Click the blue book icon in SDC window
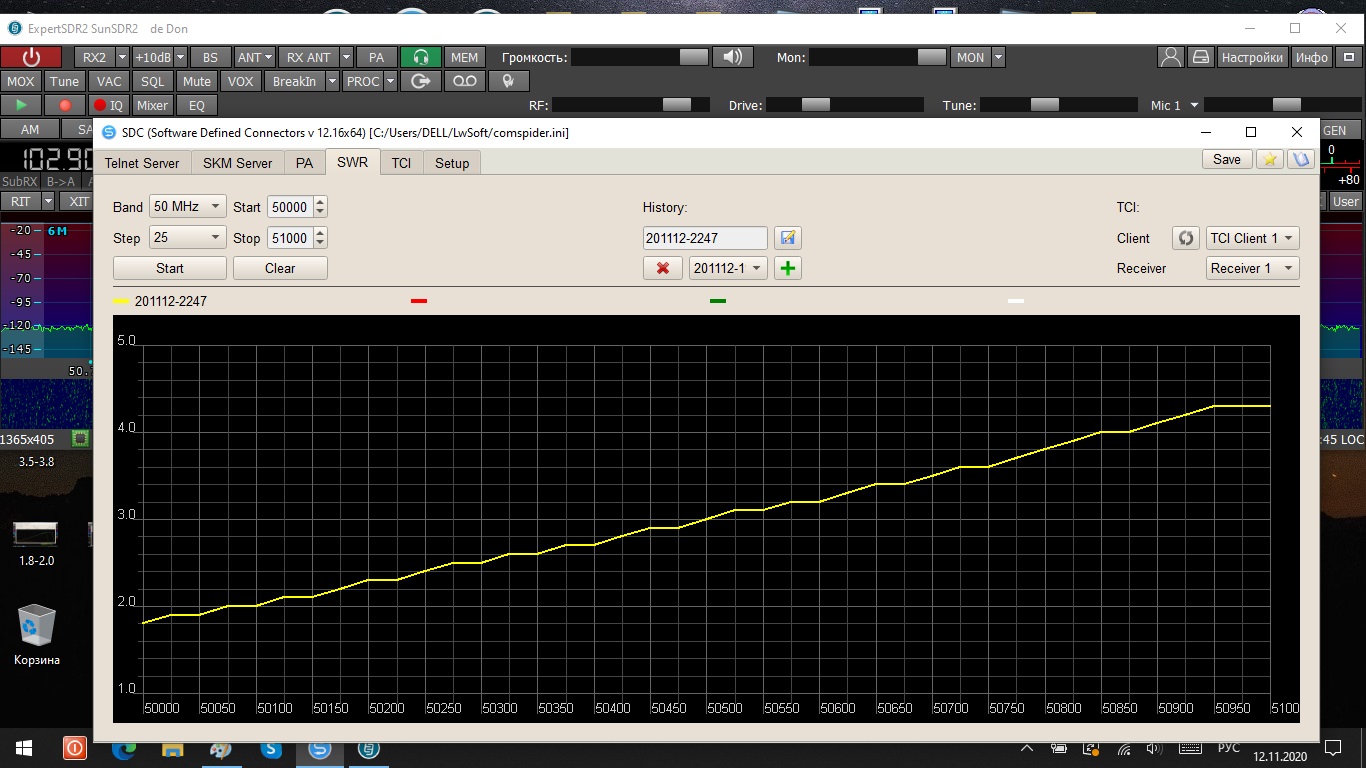1366x768 pixels. tap(1300, 159)
